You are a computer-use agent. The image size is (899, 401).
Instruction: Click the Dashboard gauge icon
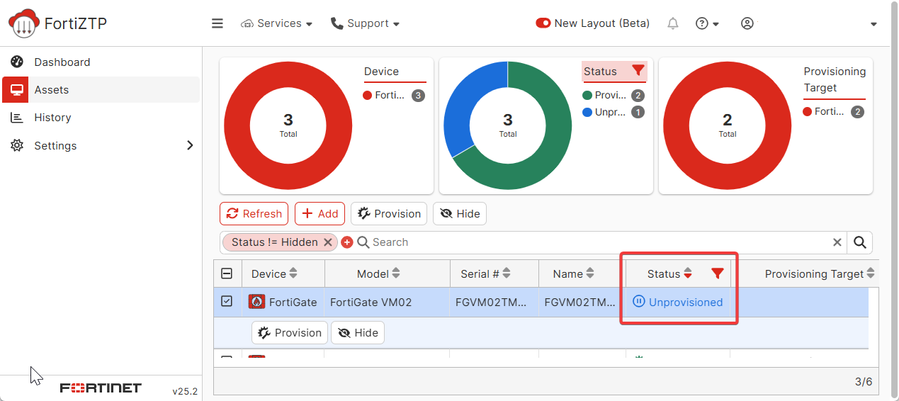pyautogui.click(x=17, y=62)
